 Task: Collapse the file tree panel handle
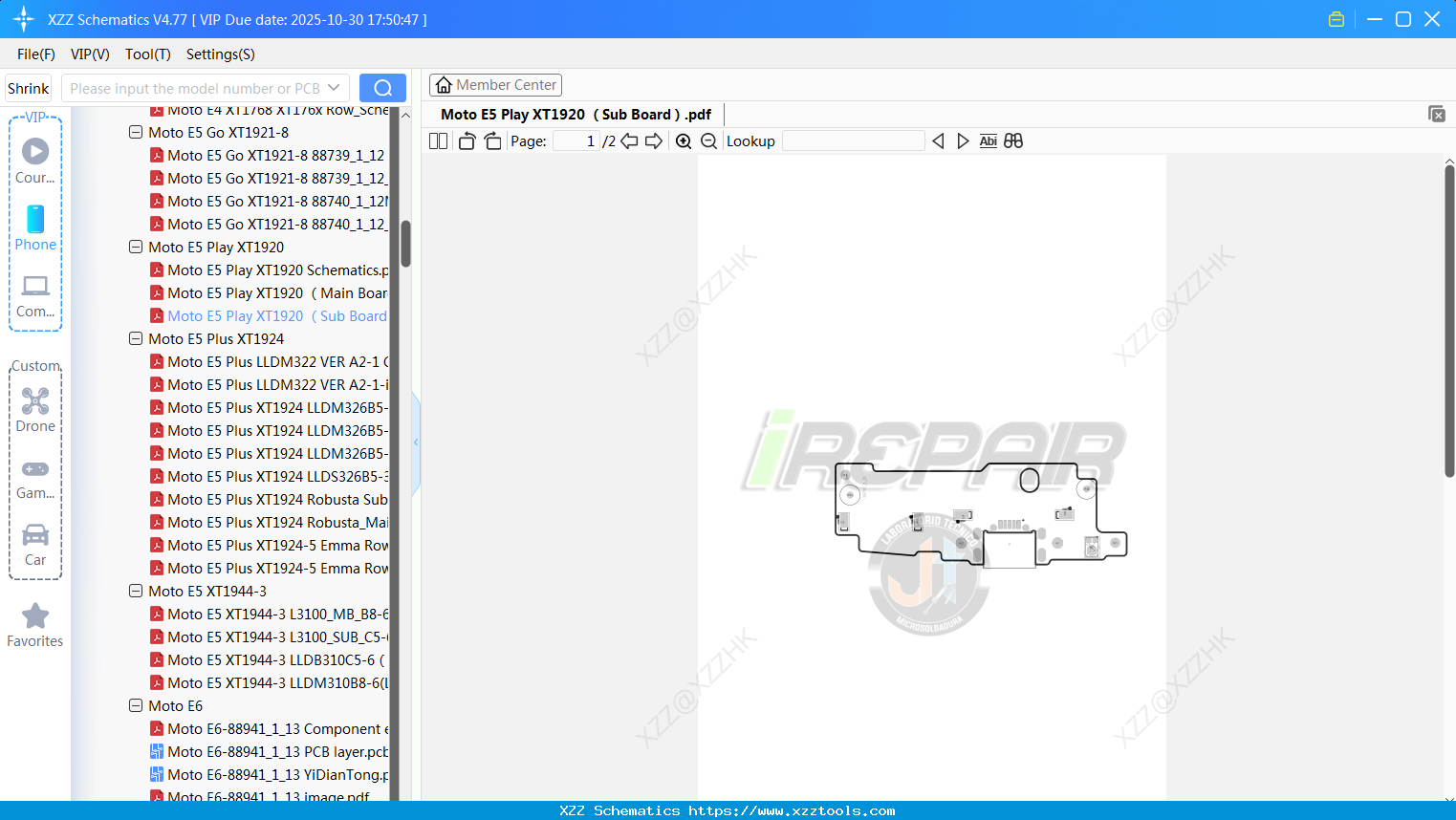416,442
